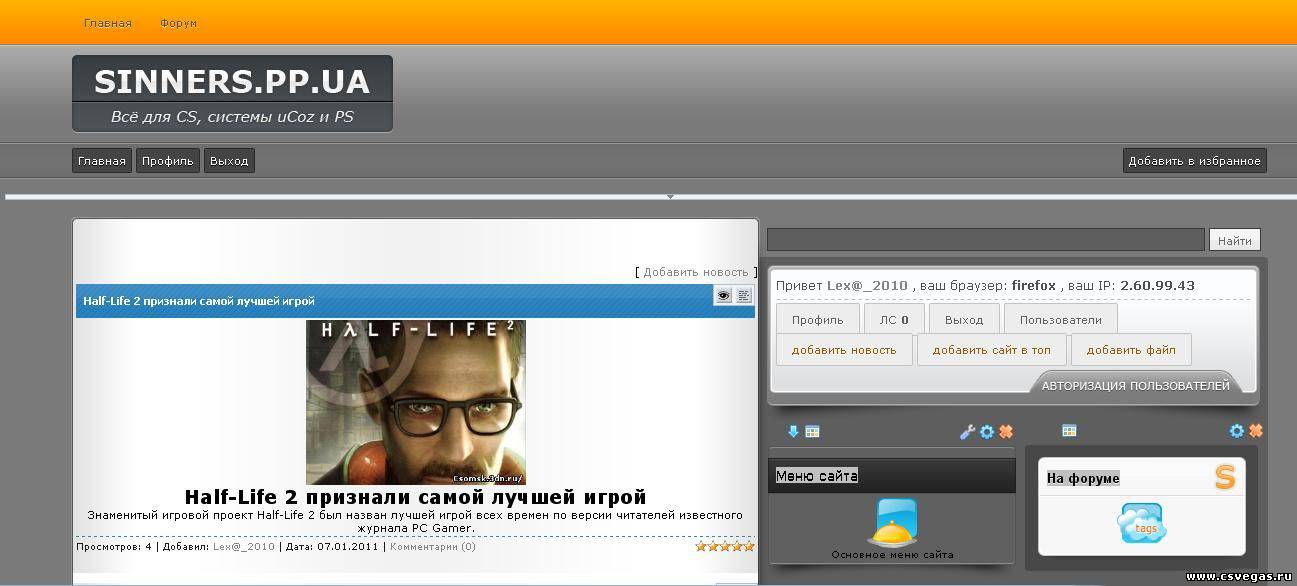
Task: Click the blue down-arrow icon above Меню сайта
Action: [x=793, y=431]
